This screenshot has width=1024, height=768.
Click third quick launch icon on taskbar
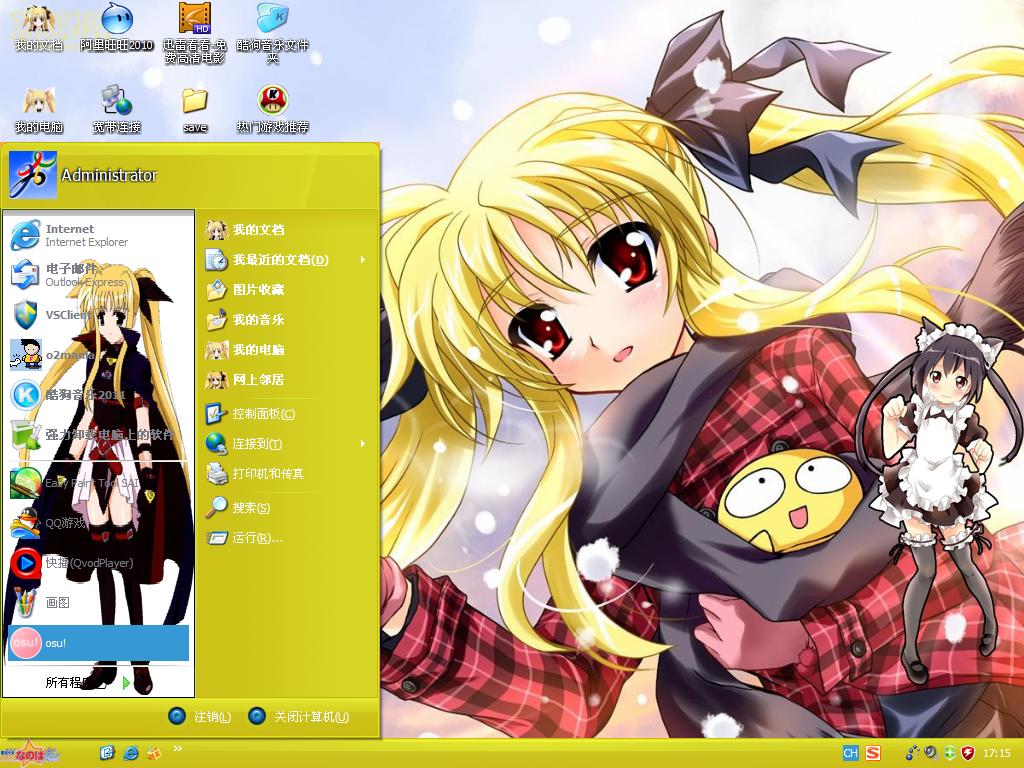coord(153,753)
